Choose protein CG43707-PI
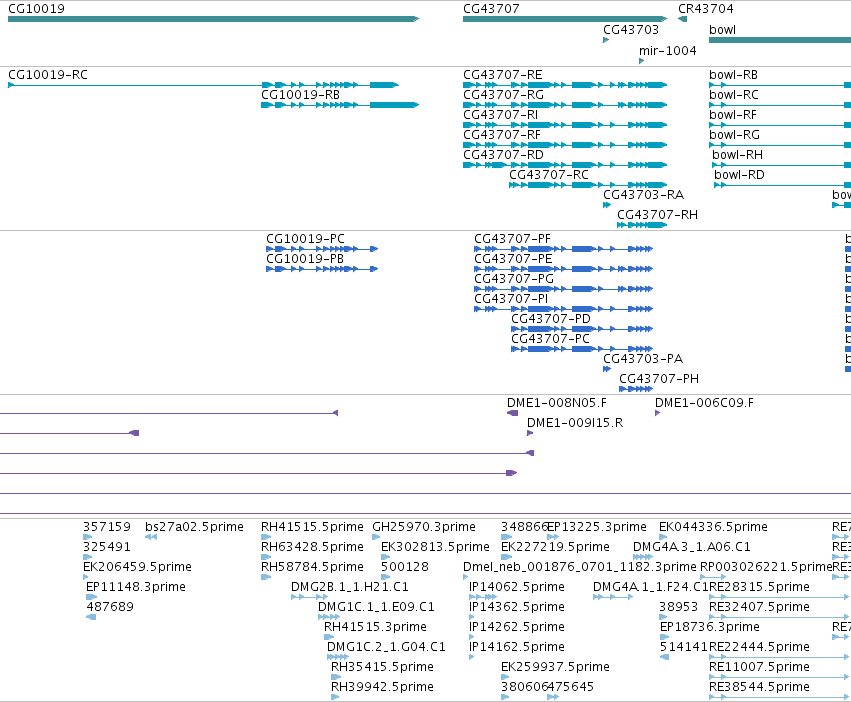The height and width of the screenshot is (702, 851). coord(563,309)
